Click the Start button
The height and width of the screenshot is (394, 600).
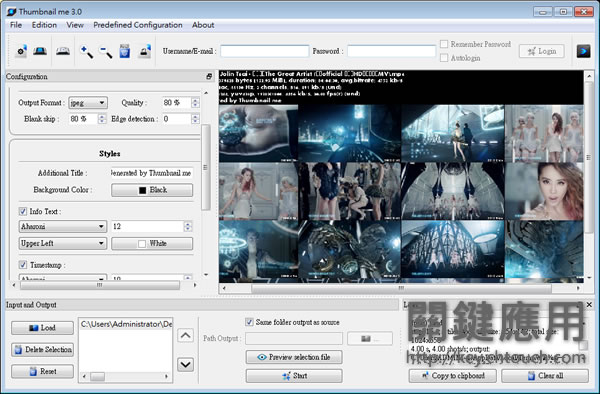(294, 376)
